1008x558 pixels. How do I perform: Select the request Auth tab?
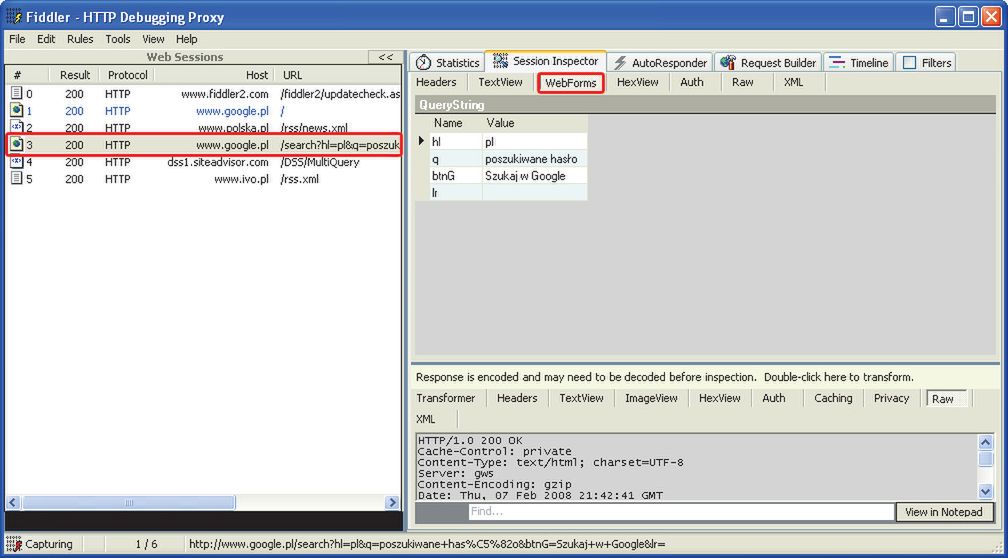692,82
